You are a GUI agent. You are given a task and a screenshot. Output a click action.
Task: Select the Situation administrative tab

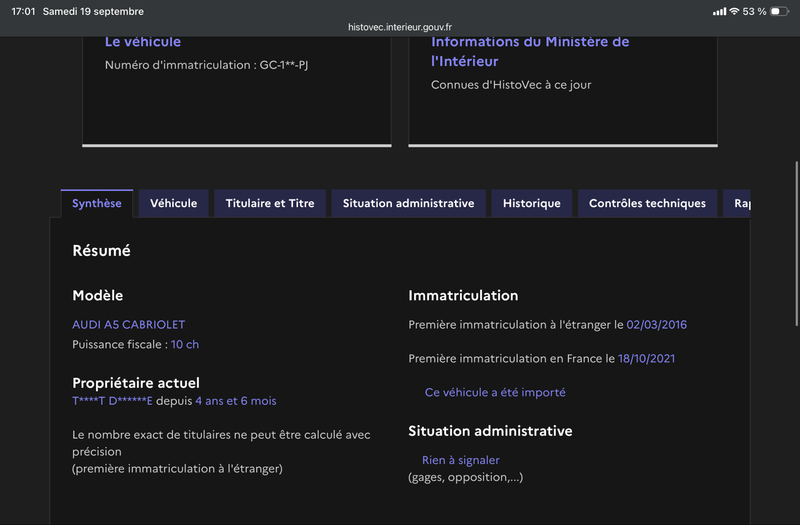[x=408, y=204]
